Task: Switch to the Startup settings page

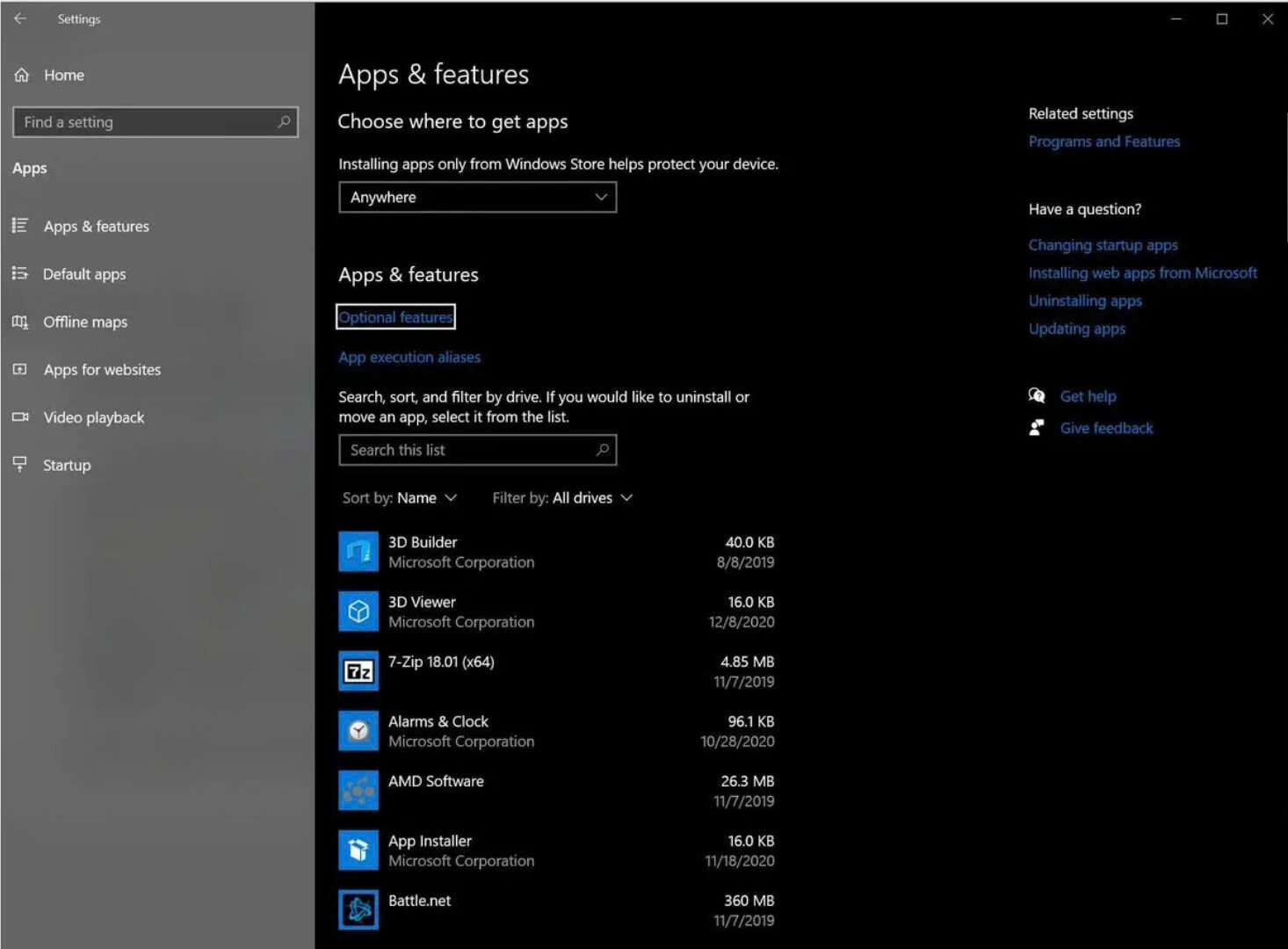Action: point(67,466)
